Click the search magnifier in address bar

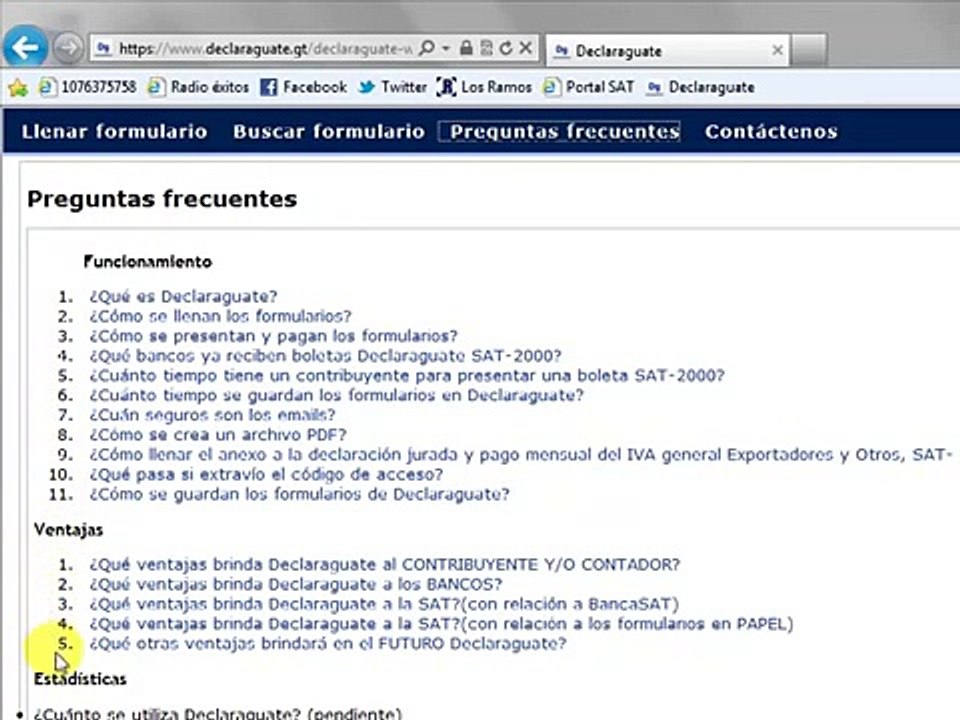click(x=427, y=48)
